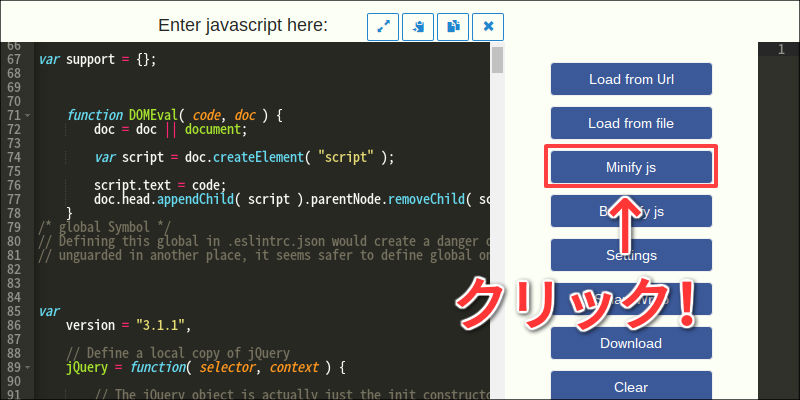Click the 'script.text = code;' line

160,185
